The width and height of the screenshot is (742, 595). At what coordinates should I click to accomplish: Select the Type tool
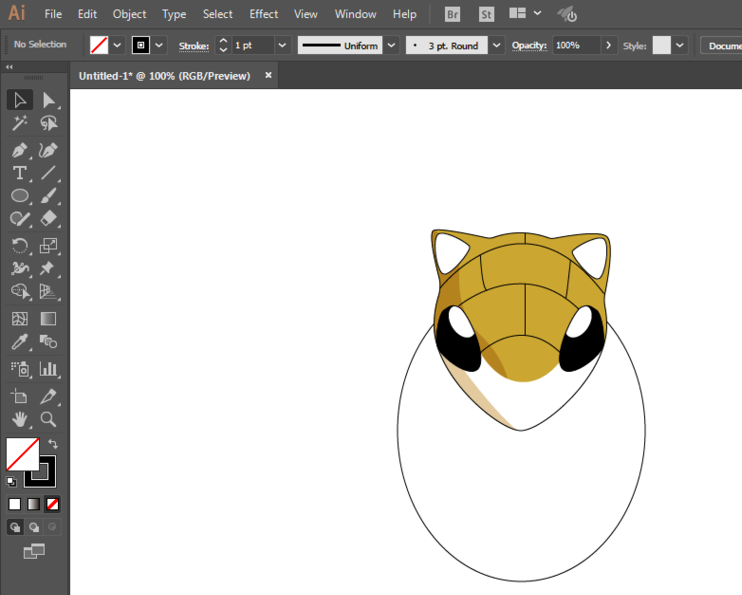click(x=20, y=173)
